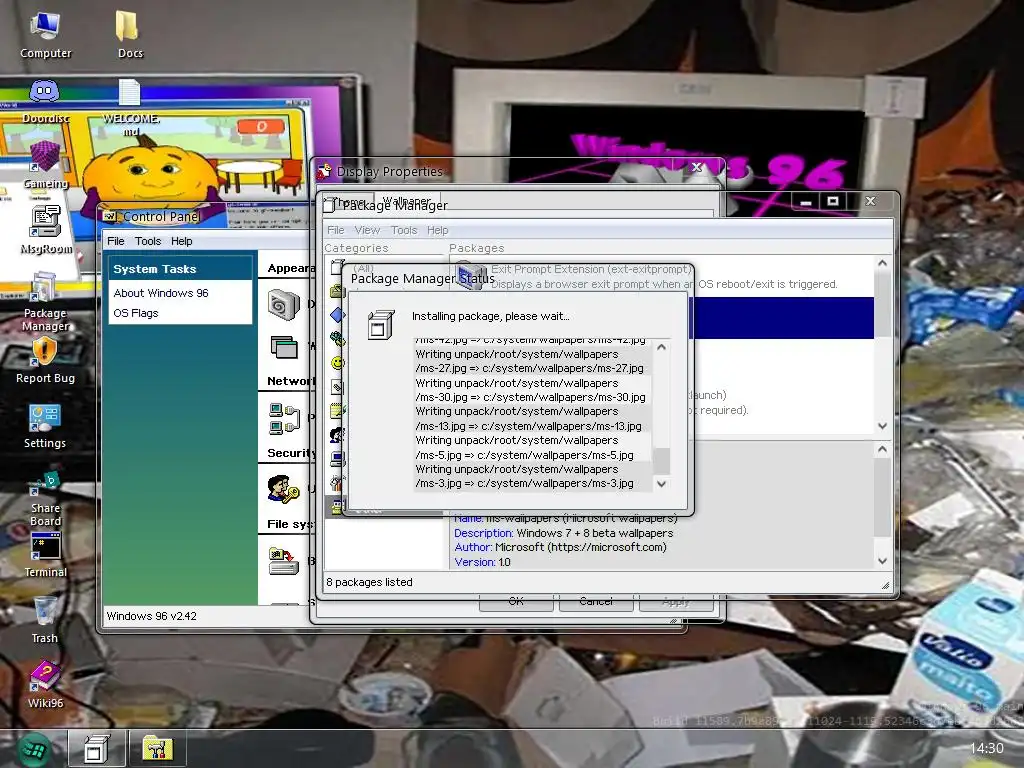Click down arrow of Packages list scrollbar
1024x768 pixels.
(x=882, y=426)
